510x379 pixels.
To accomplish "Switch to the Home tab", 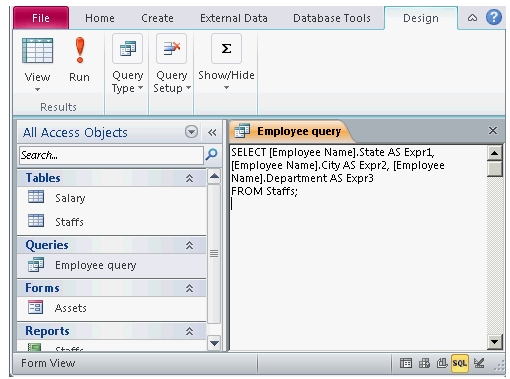I will tap(100, 18).
